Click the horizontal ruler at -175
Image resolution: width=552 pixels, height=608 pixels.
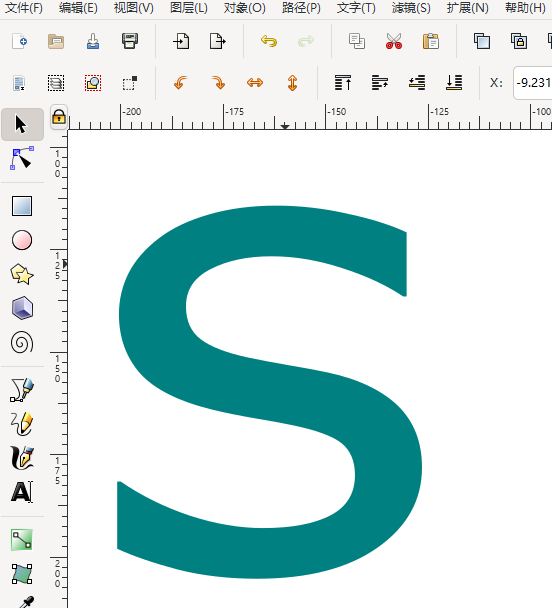pyautogui.click(x=235, y=112)
